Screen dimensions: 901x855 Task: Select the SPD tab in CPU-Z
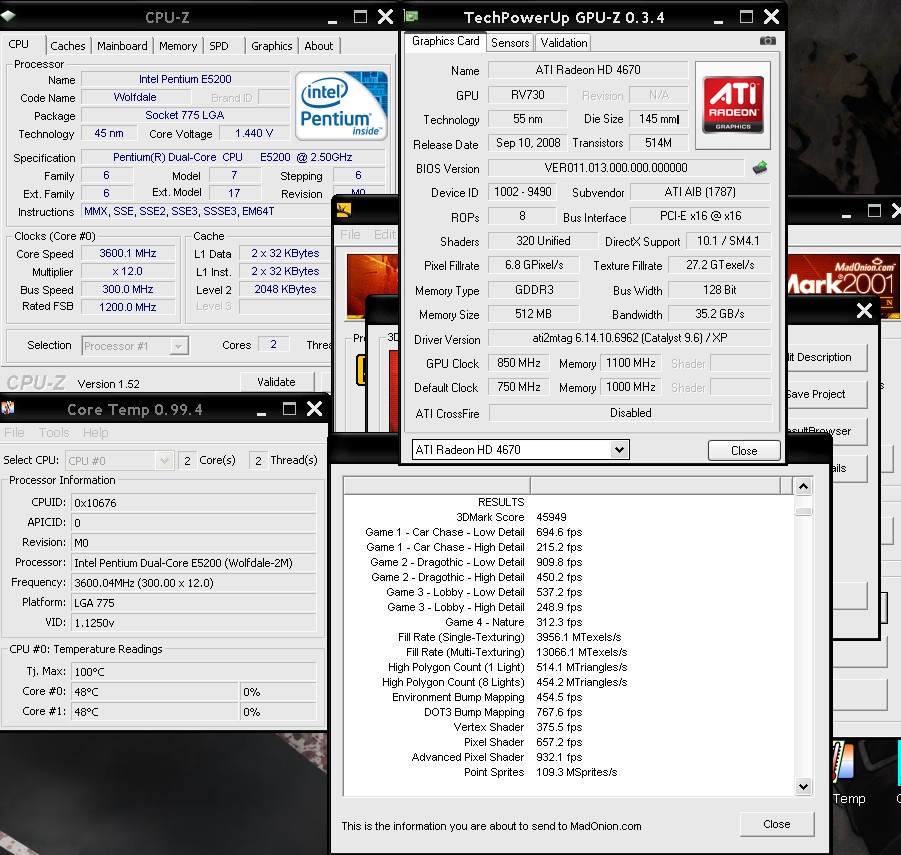218,46
